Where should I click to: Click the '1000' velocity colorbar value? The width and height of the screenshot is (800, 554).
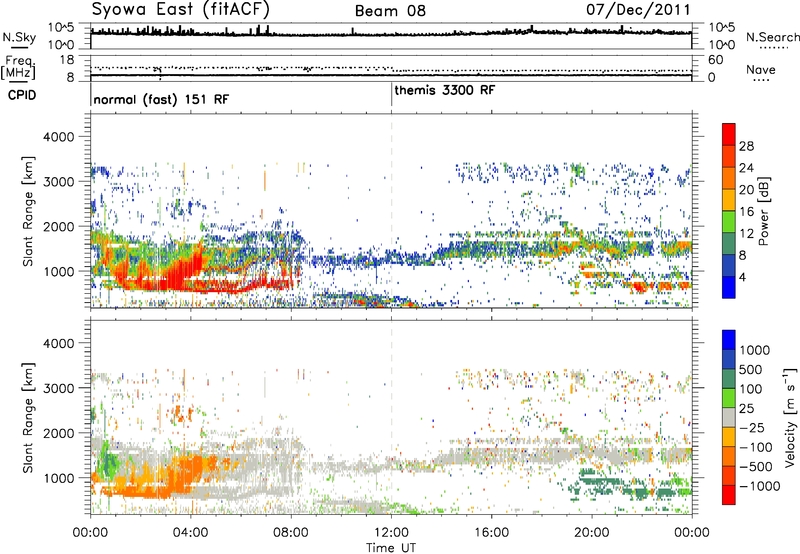[x=755, y=350]
